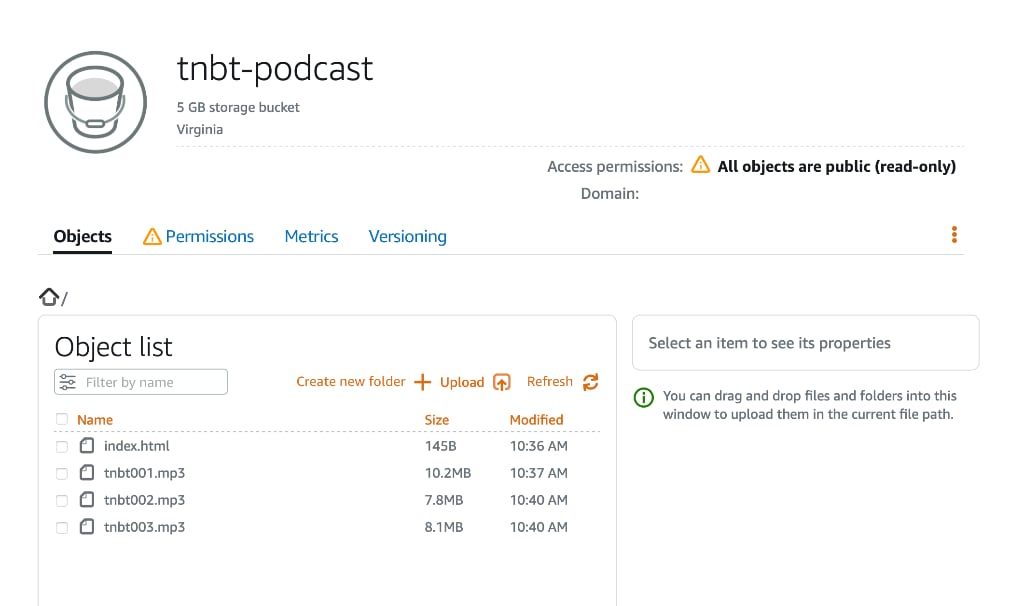Screen dimensions: 1024x606
Task: Click the file icon beside index.html
Action: click(87, 446)
